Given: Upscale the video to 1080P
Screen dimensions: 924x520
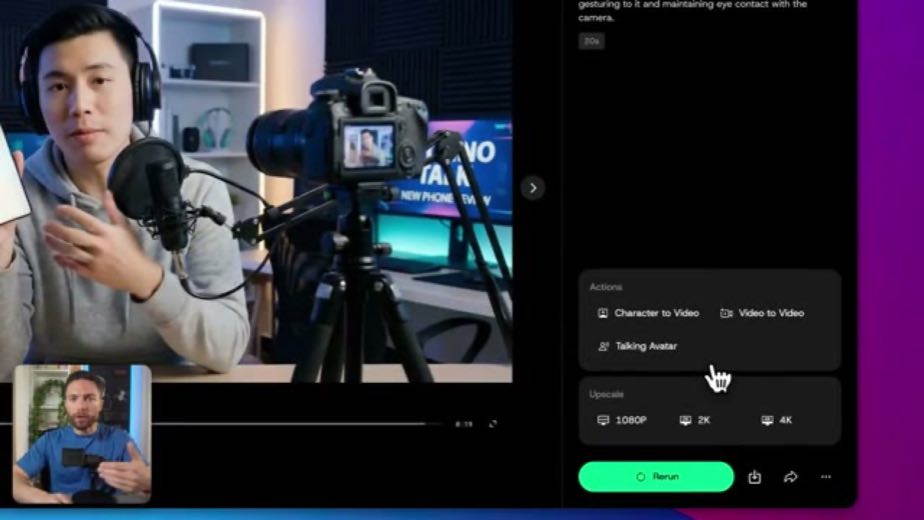Looking at the screenshot, I should (622, 420).
